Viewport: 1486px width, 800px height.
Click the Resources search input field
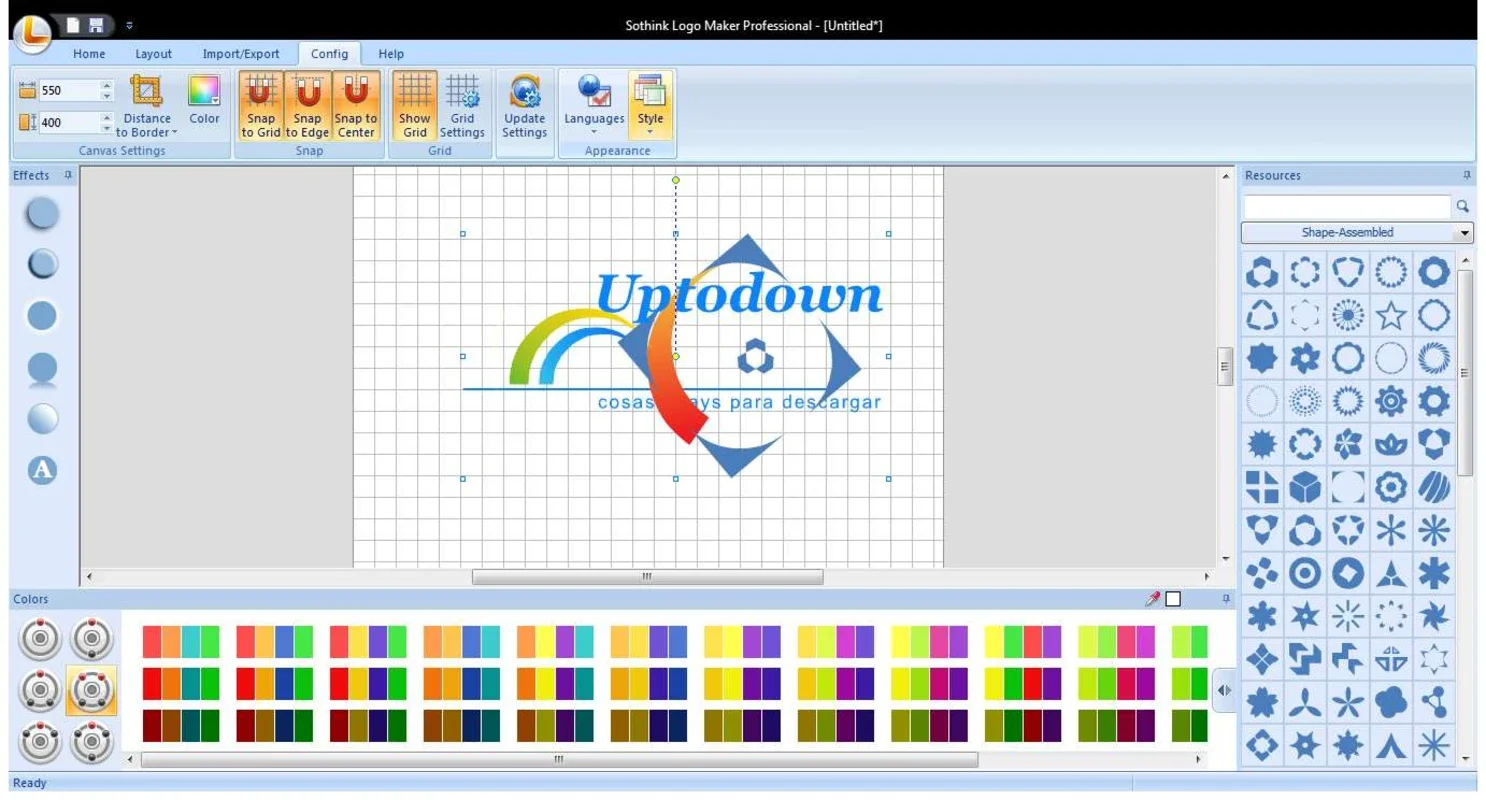[1346, 206]
